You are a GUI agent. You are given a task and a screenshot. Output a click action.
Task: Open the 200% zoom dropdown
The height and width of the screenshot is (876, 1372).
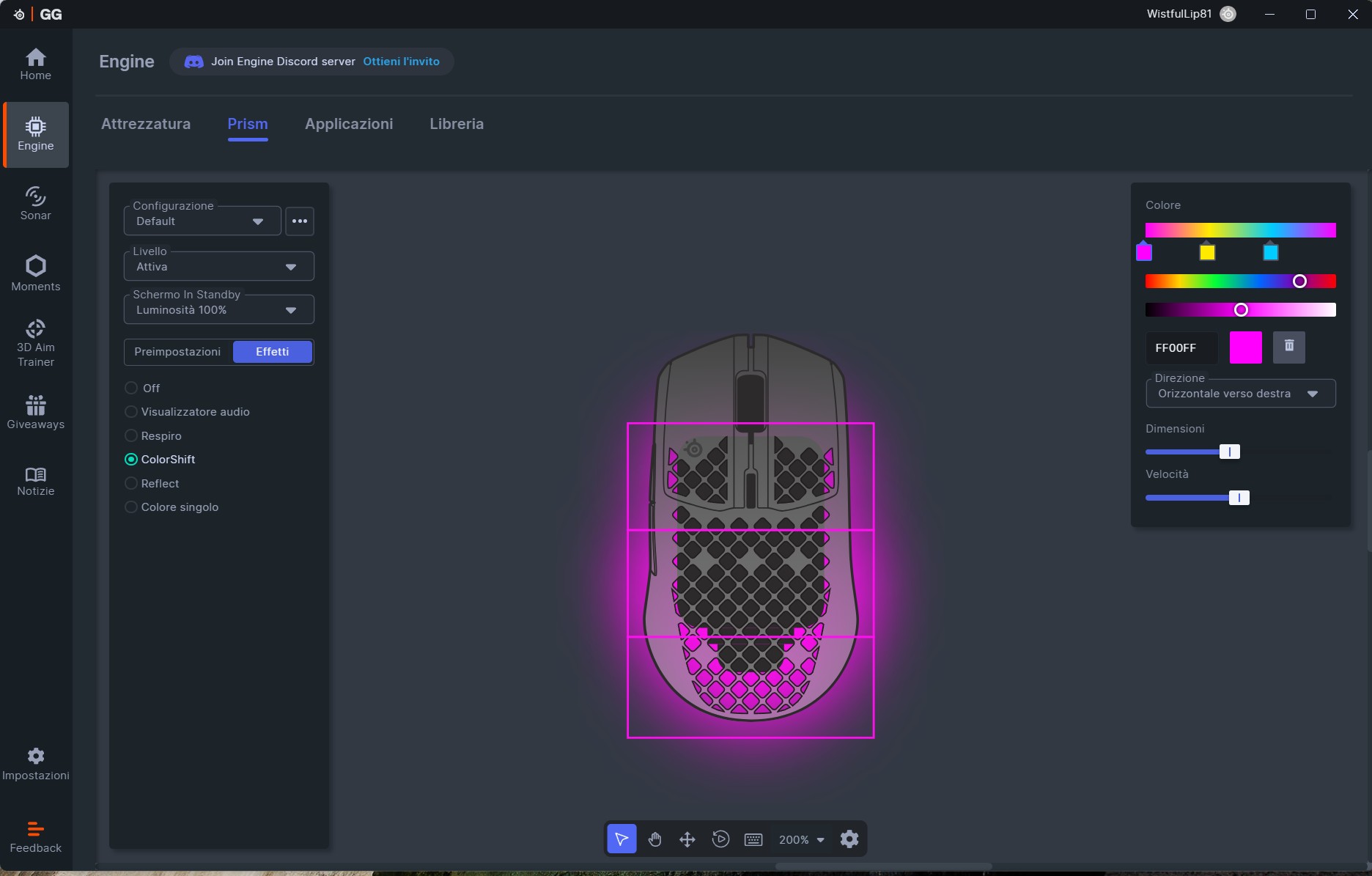click(x=802, y=840)
